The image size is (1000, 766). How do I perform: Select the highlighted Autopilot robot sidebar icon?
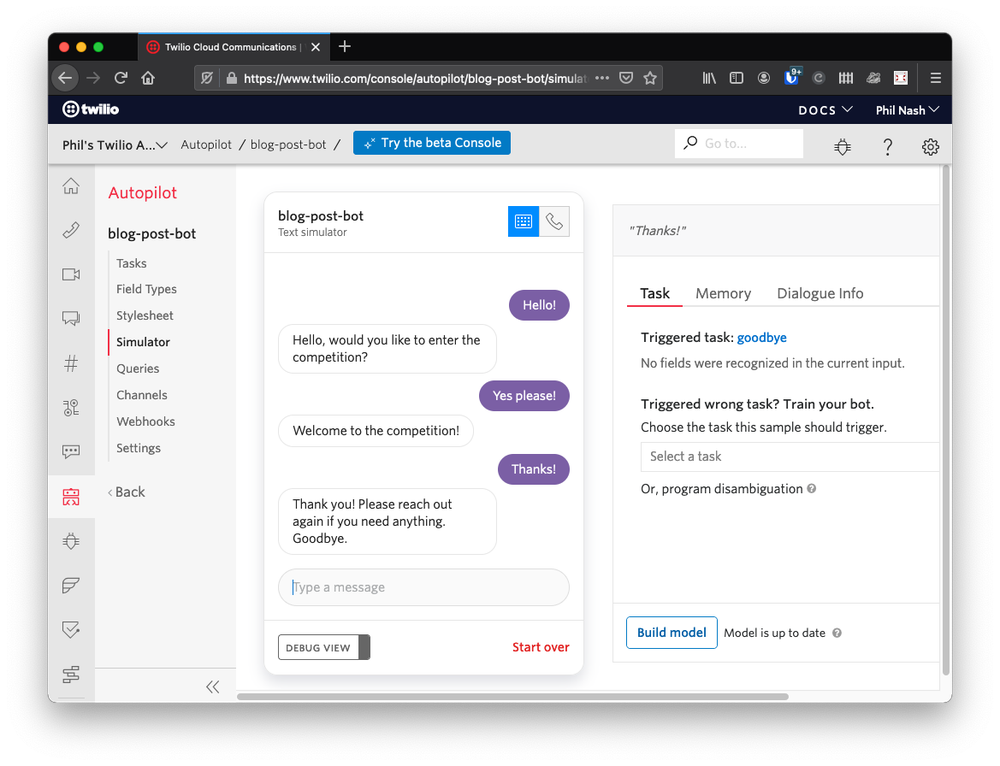tap(71, 495)
